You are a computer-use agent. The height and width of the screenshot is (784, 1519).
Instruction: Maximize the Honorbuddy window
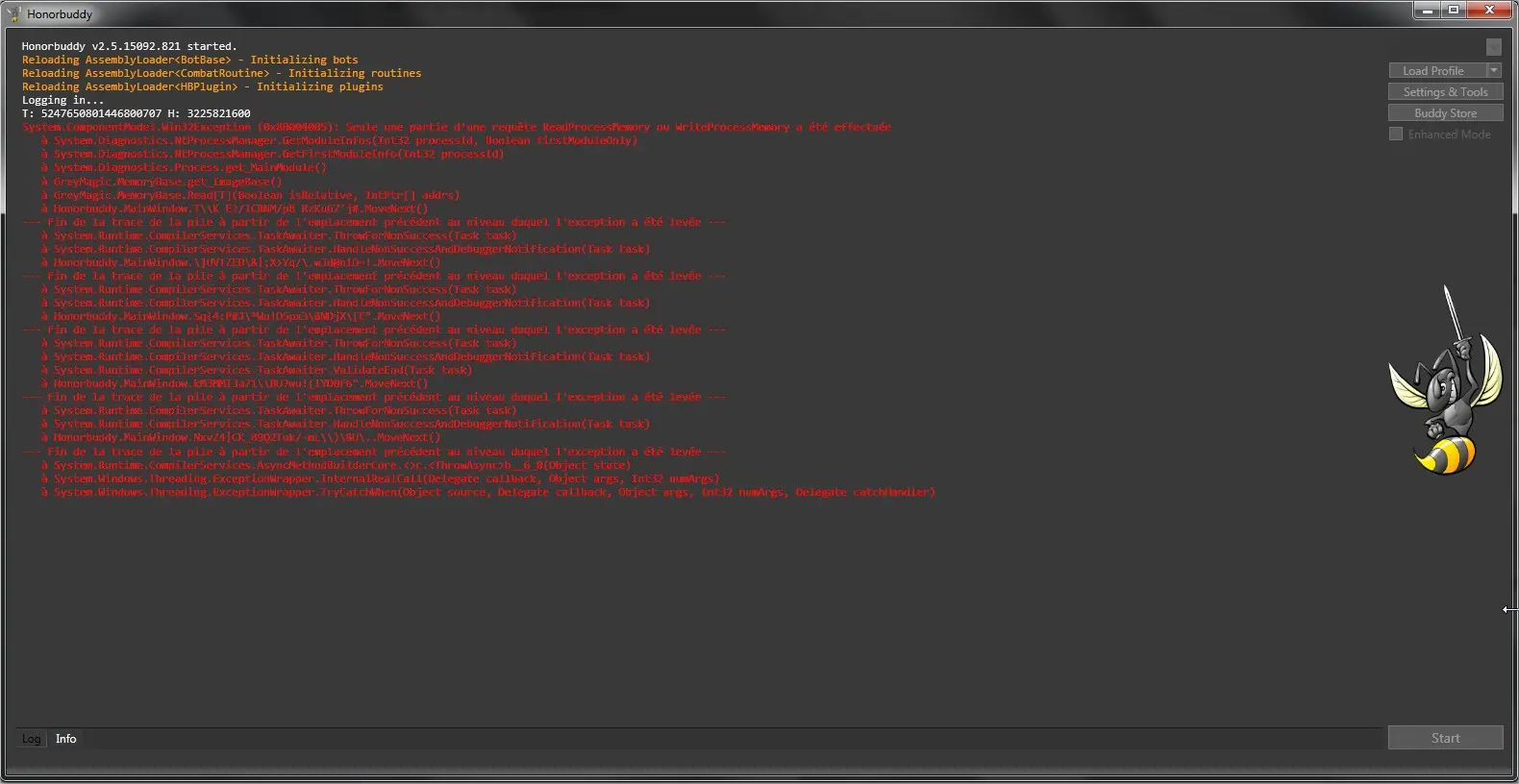(1454, 11)
